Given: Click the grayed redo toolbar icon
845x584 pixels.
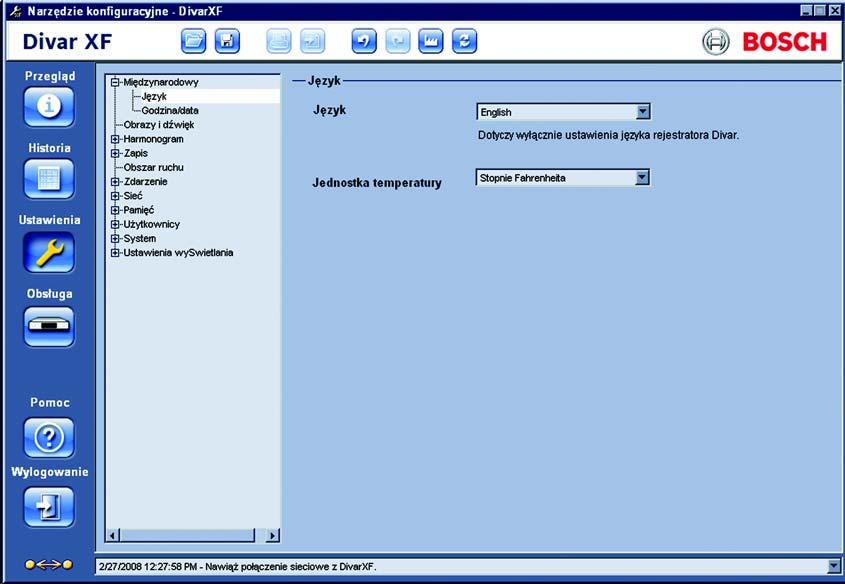Looking at the screenshot, I should (x=398, y=41).
